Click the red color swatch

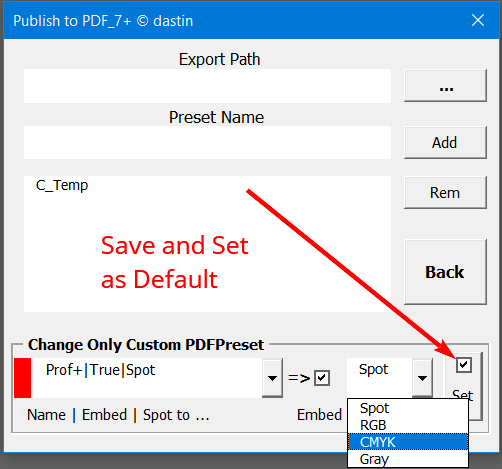click(x=23, y=378)
